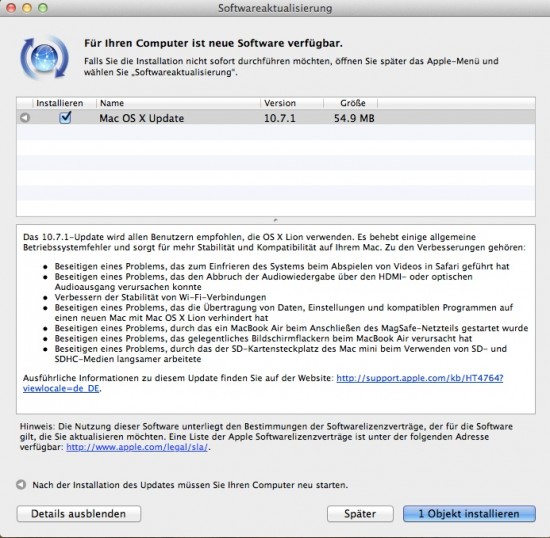The width and height of the screenshot is (550, 538).
Task: Select the 'Mac OS X Update' row name
Action: 142,118
